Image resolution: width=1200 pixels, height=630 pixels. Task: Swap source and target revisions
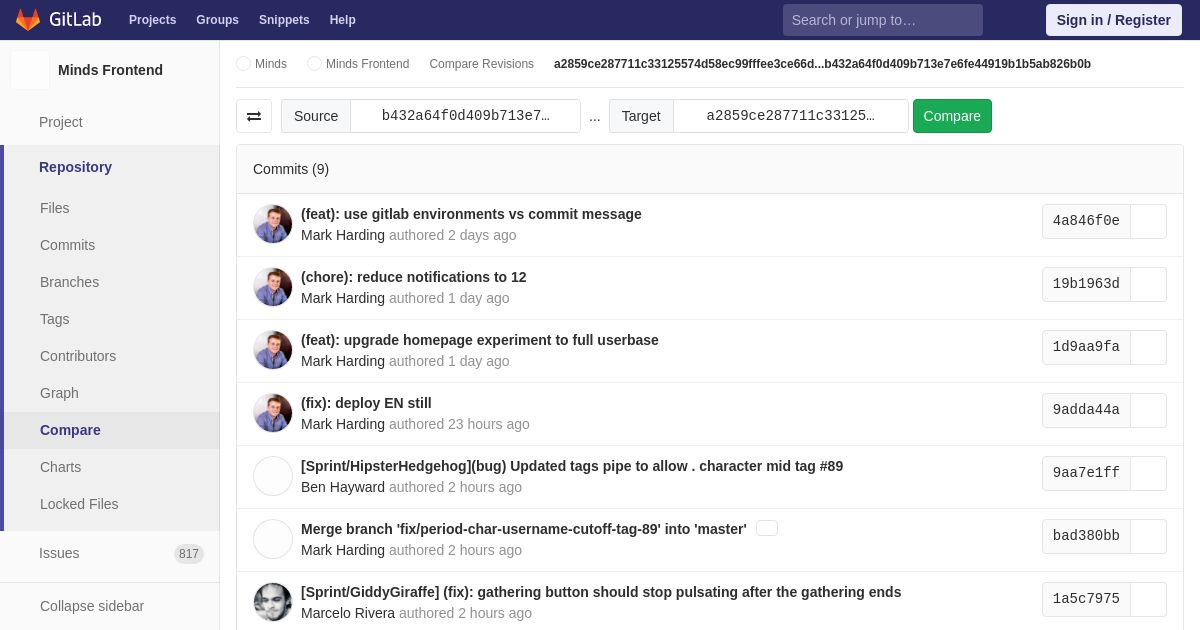(x=254, y=116)
